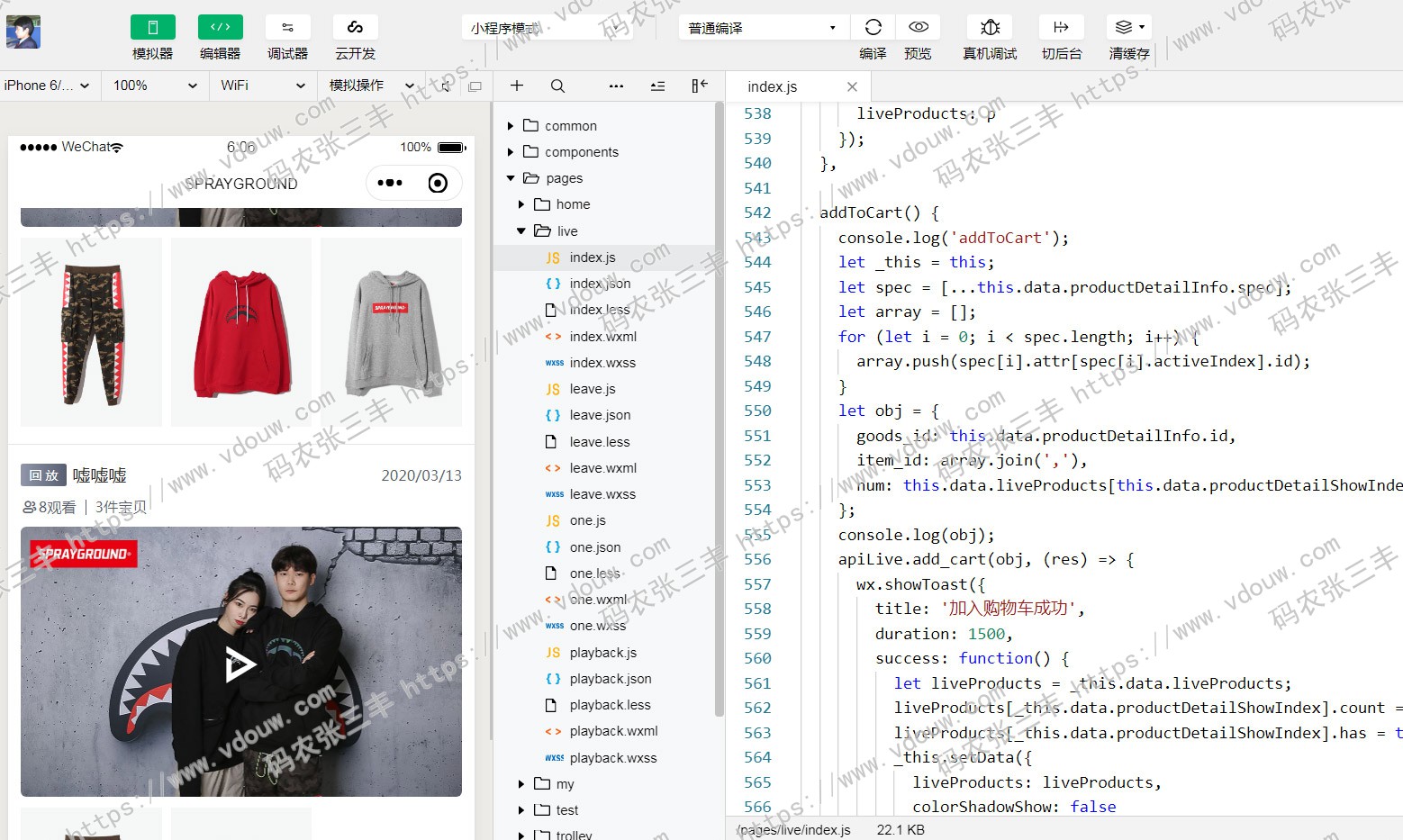Open 云开发 cloud development console
1403x840 pixels.
(x=355, y=28)
